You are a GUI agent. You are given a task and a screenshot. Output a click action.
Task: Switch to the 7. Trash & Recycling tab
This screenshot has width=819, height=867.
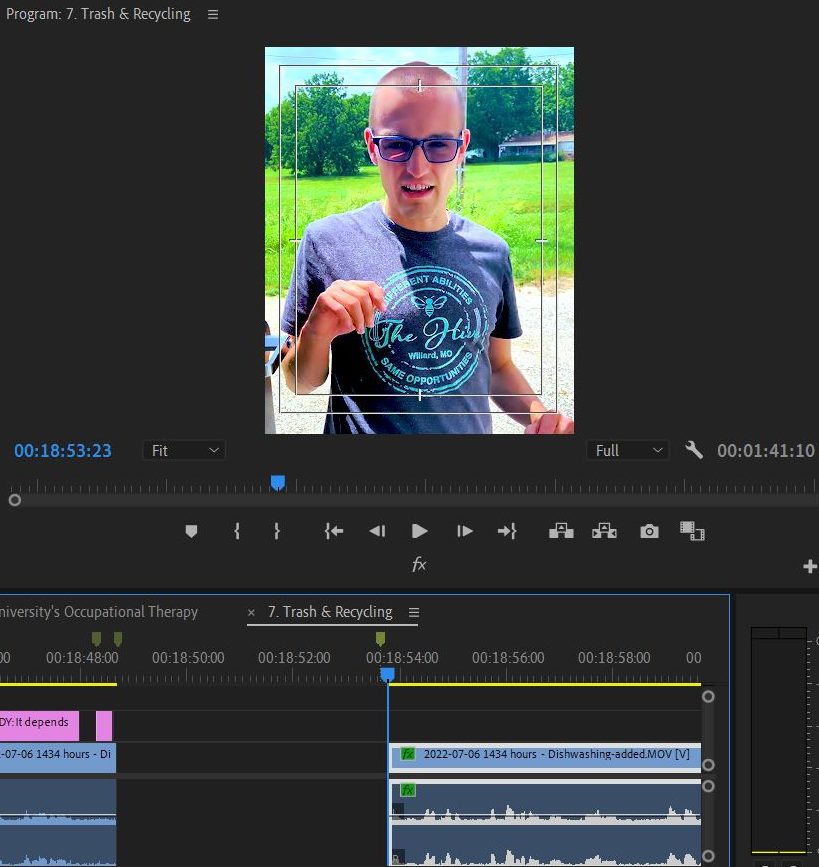pyautogui.click(x=330, y=612)
